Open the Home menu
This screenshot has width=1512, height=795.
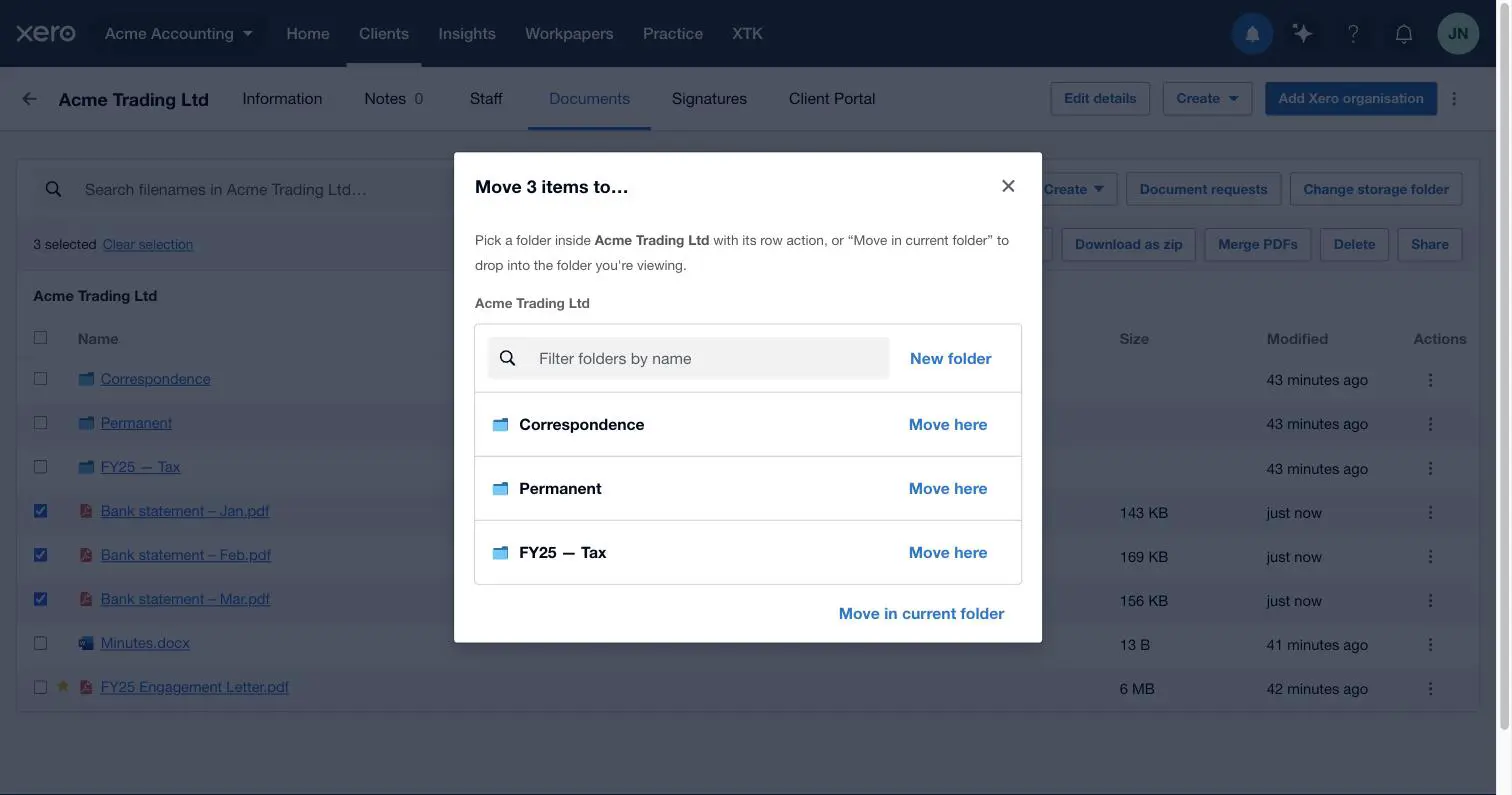[308, 34]
